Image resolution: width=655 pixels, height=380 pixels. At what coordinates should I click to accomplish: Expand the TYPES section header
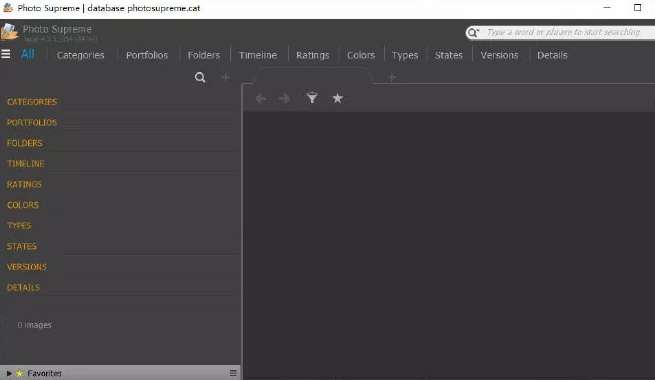(x=19, y=225)
